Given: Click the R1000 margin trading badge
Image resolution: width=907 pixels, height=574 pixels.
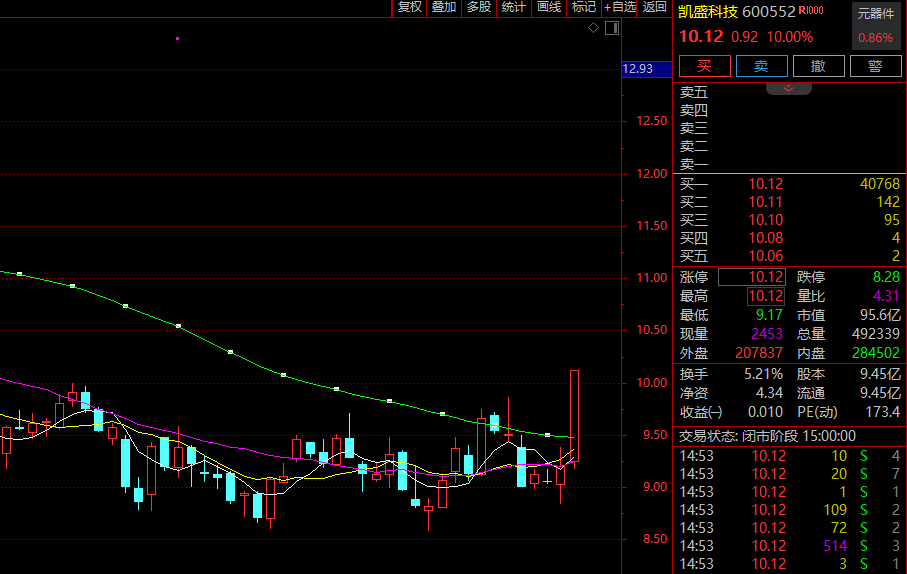Looking at the screenshot, I should 811,11.
